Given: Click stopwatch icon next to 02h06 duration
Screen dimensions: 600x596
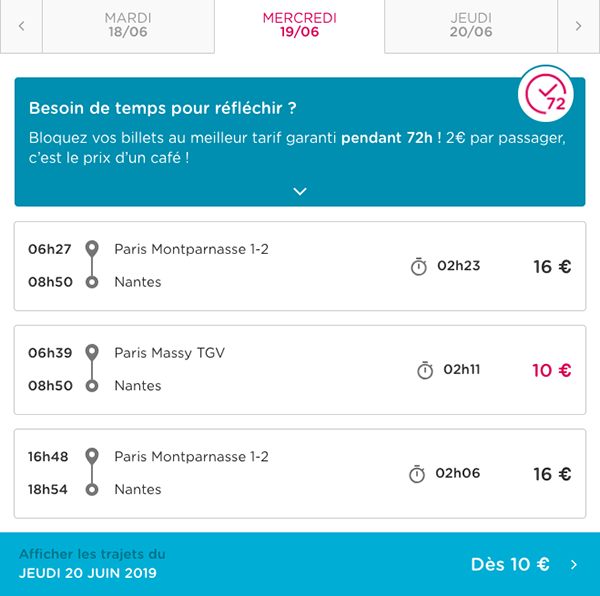Looking at the screenshot, I should (x=417, y=474).
